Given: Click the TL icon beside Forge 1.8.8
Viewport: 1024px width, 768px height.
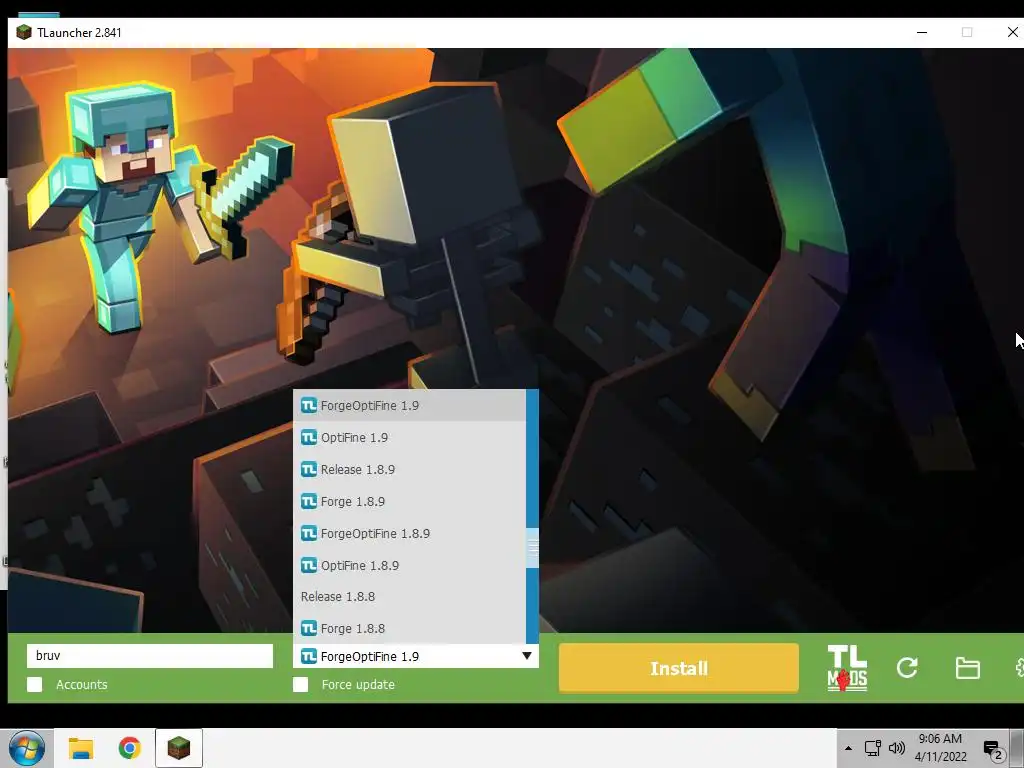Looking at the screenshot, I should pyautogui.click(x=309, y=628).
